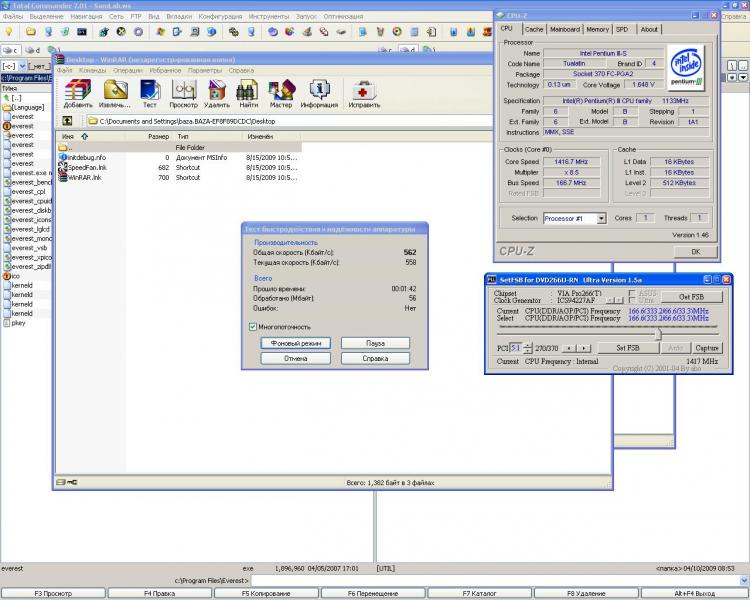Screen dimensions: 750x600
Task: Open Total Commander Конфигурация menu
Action: 221,16
